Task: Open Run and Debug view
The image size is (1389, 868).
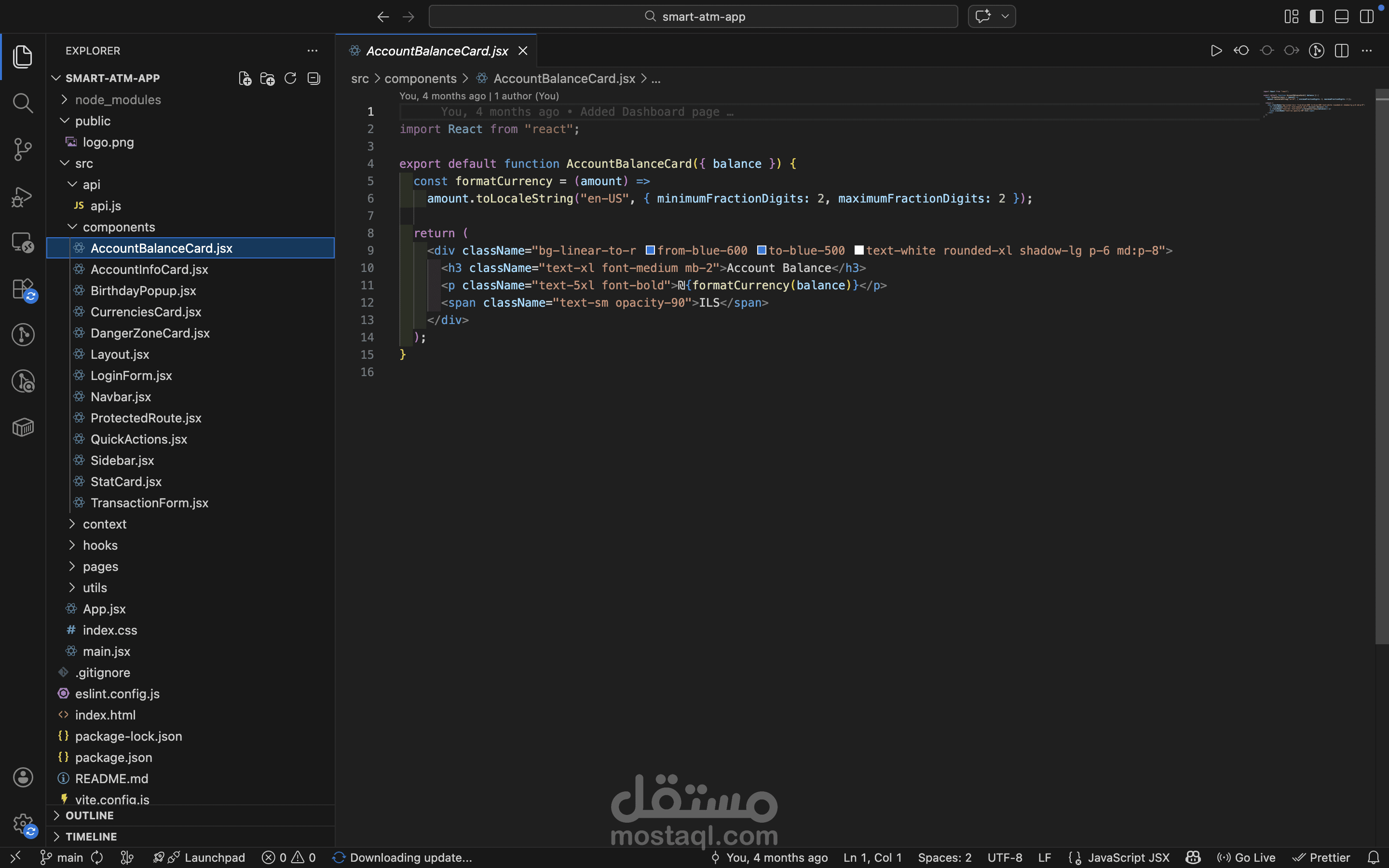Action: coord(22,196)
